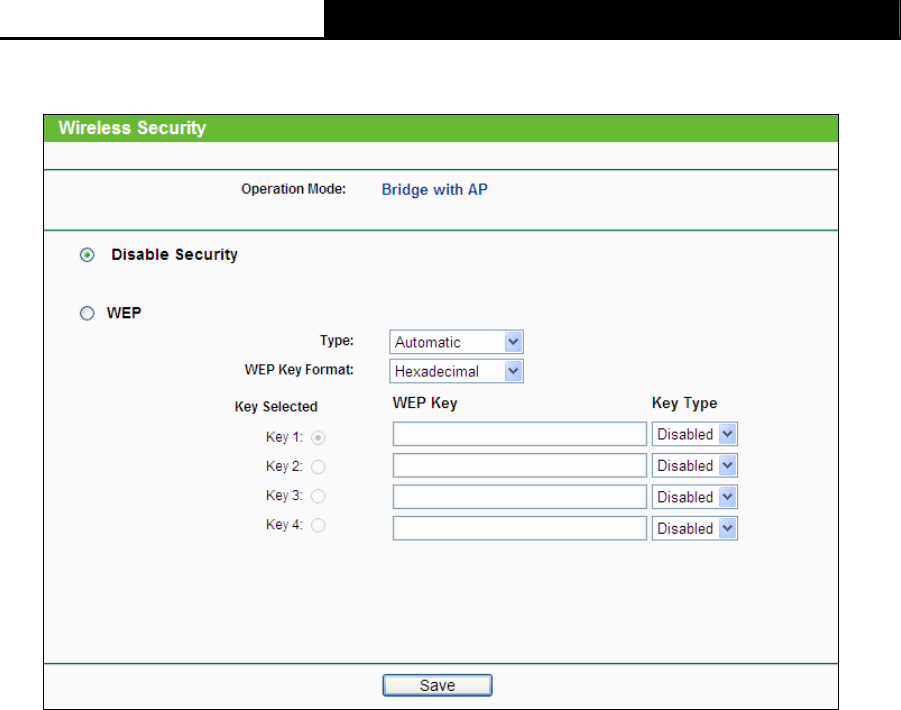901x710 pixels.
Task: Choose the Key 3 radio button
Action: coord(318,496)
